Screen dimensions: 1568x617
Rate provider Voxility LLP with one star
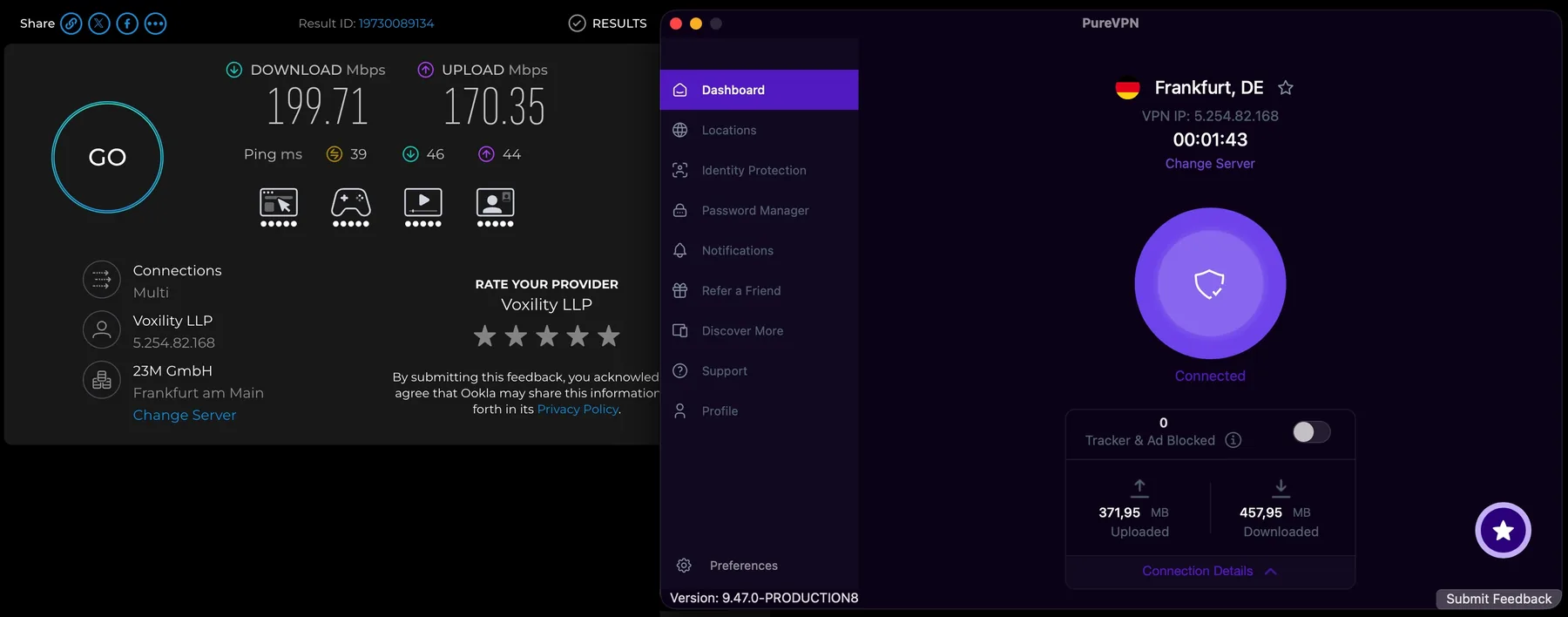pyautogui.click(x=485, y=336)
